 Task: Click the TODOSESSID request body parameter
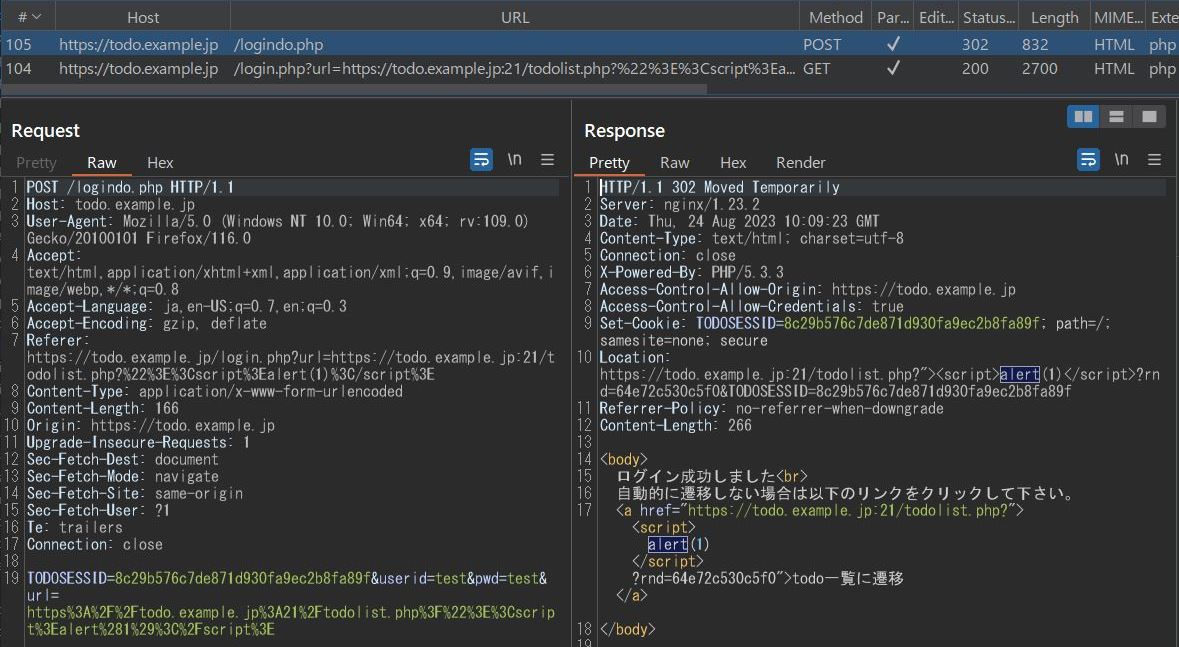coord(199,578)
